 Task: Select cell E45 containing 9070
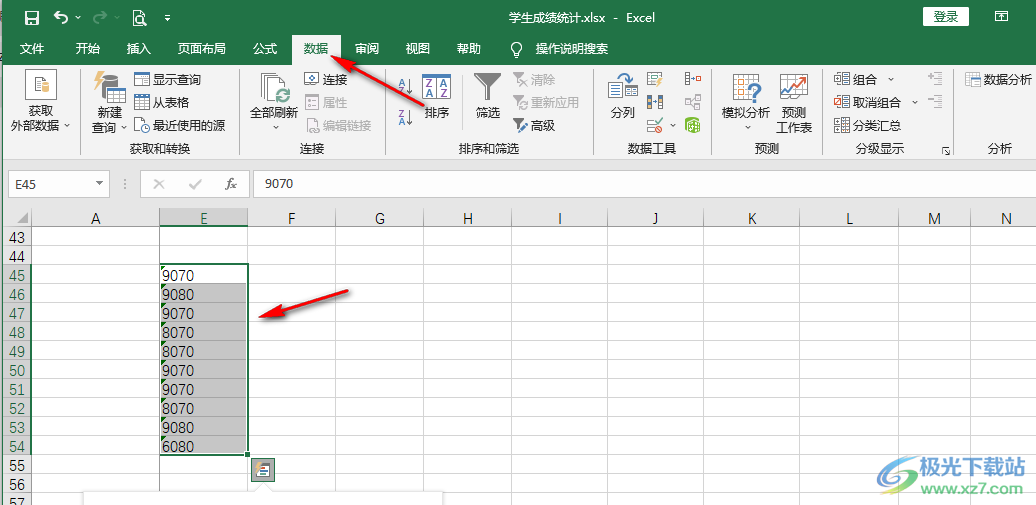[204, 274]
